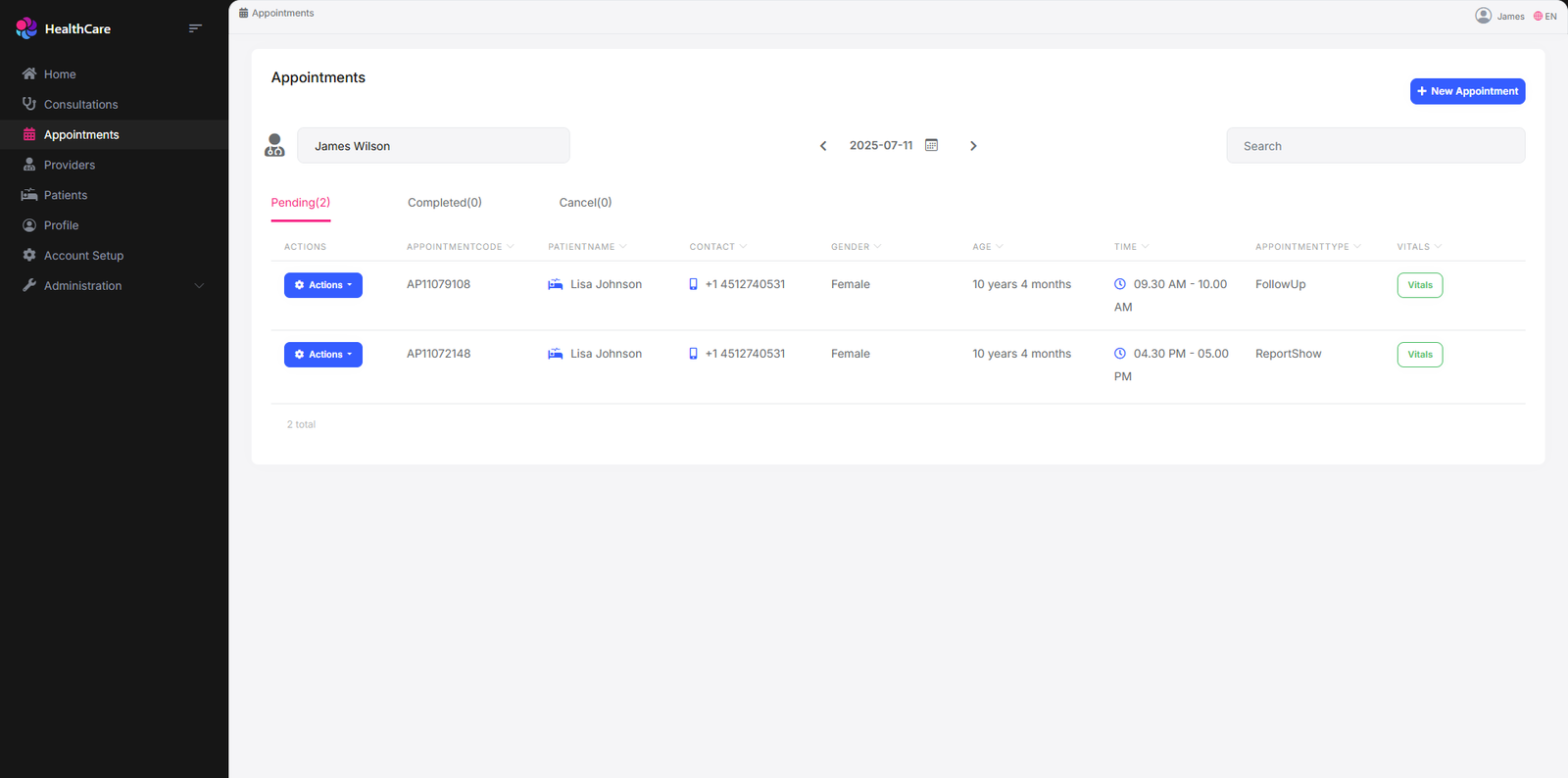Click into the Search field
Image resolution: width=1568 pixels, height=778 pixels.
pyautogui.click(x=1375, y=146)
